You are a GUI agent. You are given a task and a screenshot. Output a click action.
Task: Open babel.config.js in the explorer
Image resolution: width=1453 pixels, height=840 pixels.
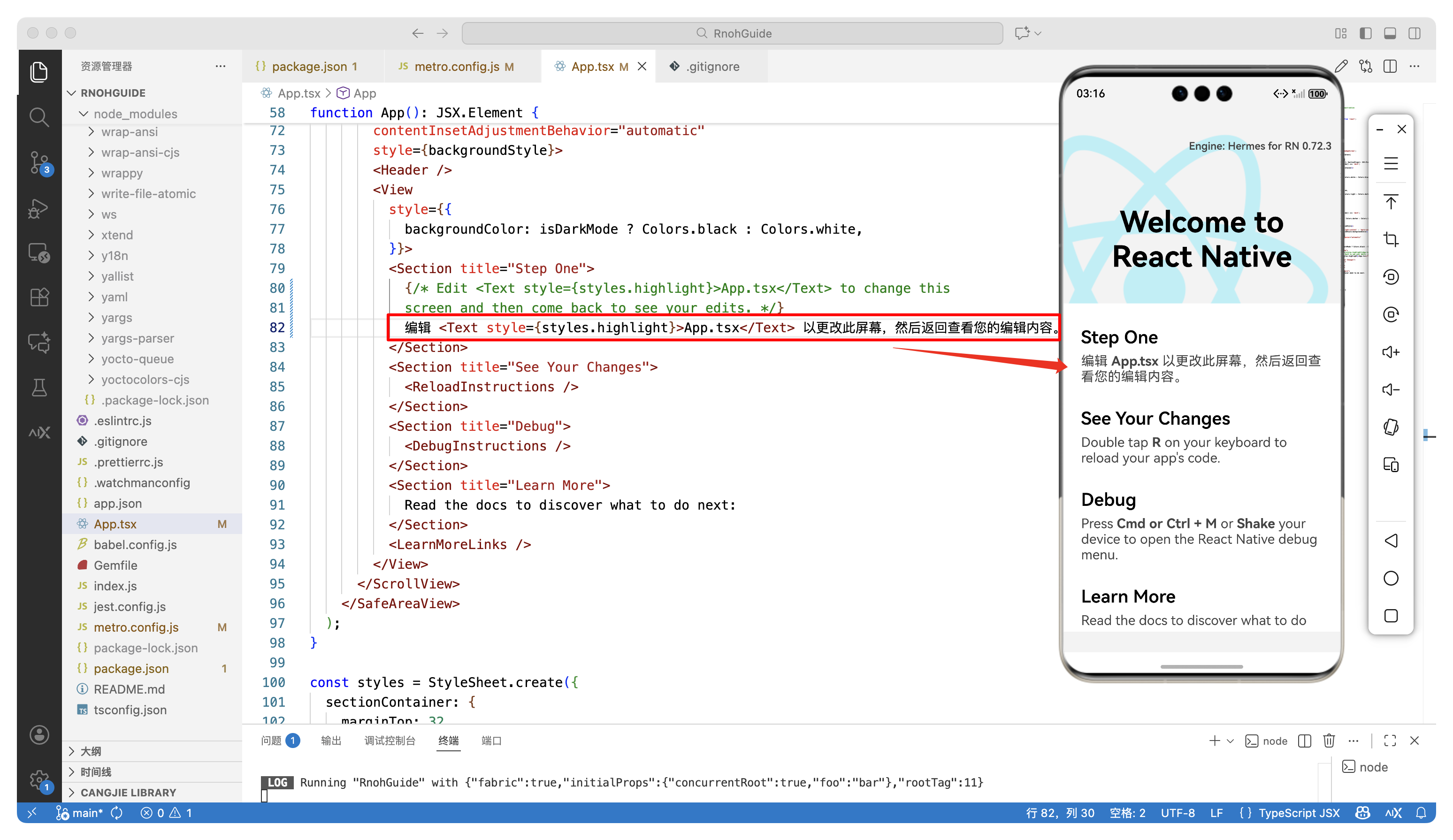tap(135, 545)
